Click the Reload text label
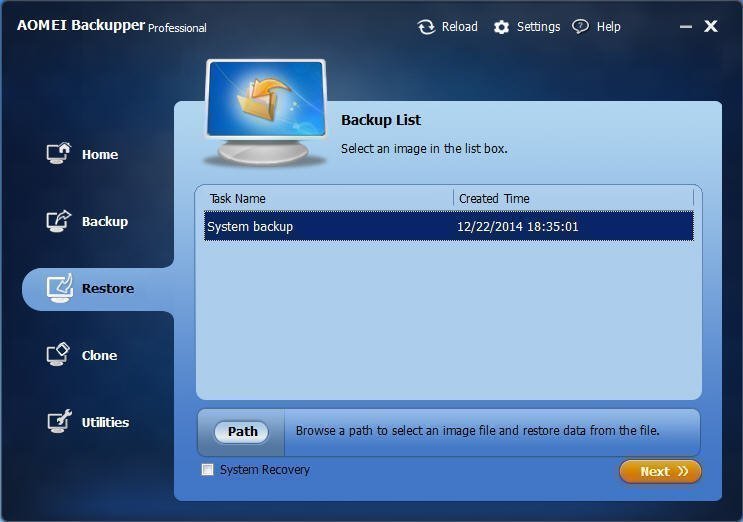This screenshot has width=743, height=522. pos(460,27)
